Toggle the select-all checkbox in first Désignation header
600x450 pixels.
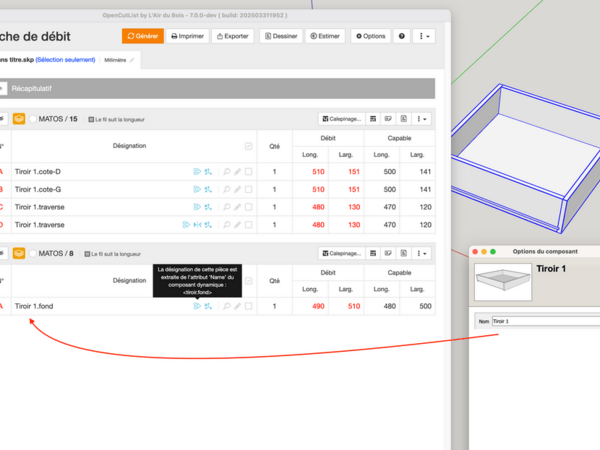(249, 146)
